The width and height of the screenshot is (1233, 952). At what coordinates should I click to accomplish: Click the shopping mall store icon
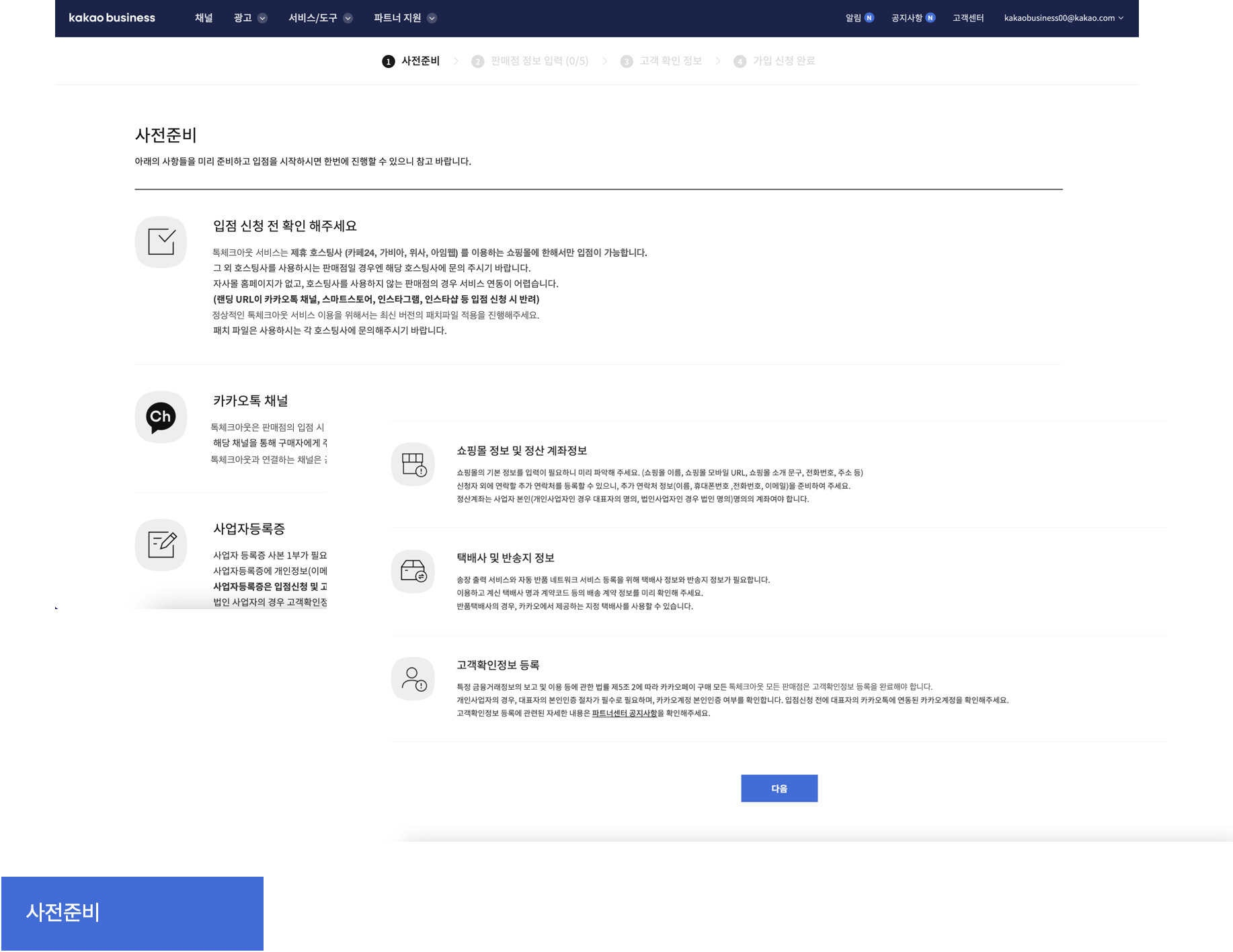pos(413,464)
